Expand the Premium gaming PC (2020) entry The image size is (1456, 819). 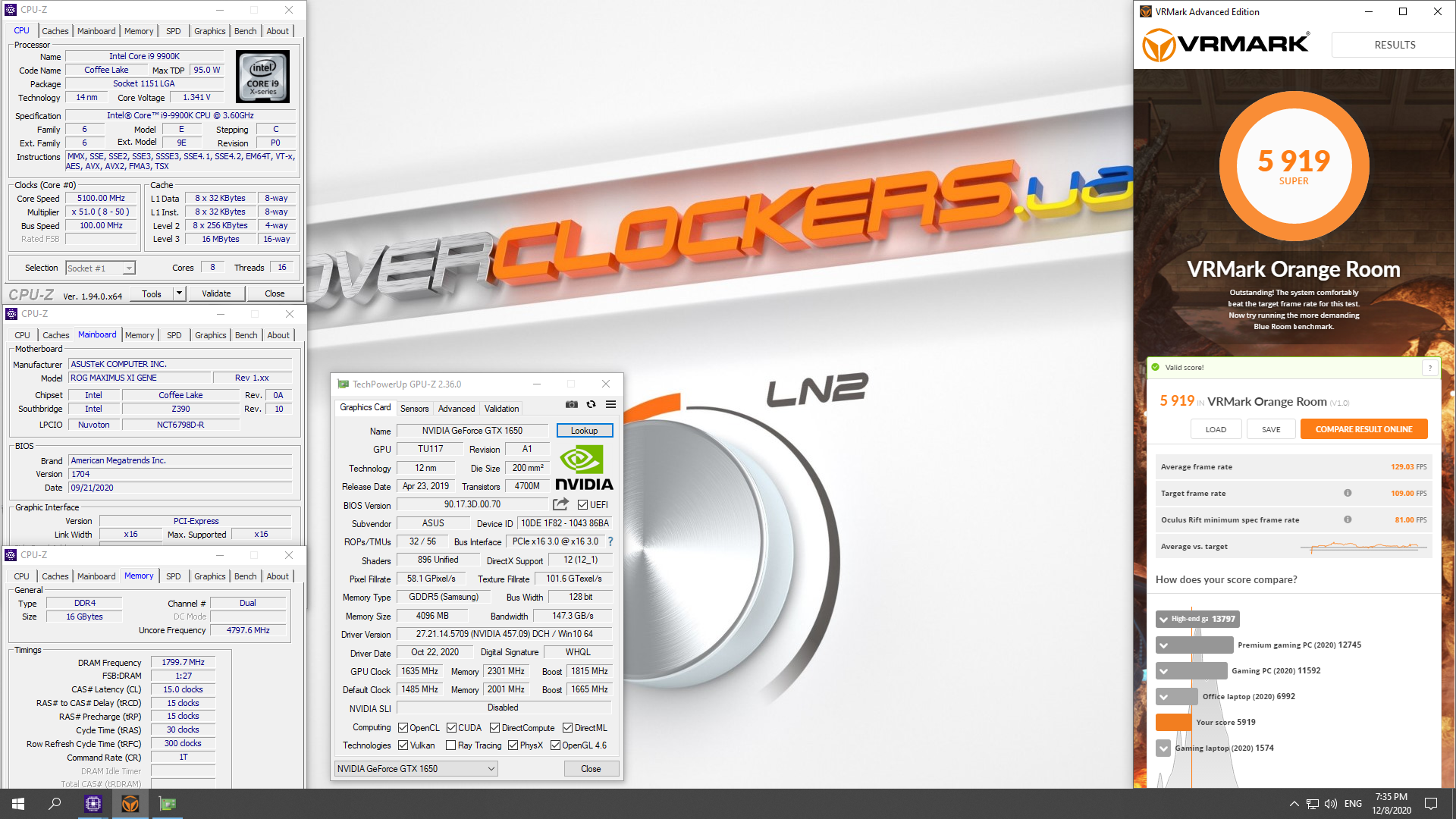pyautogui.click(x=1163, y=645)
